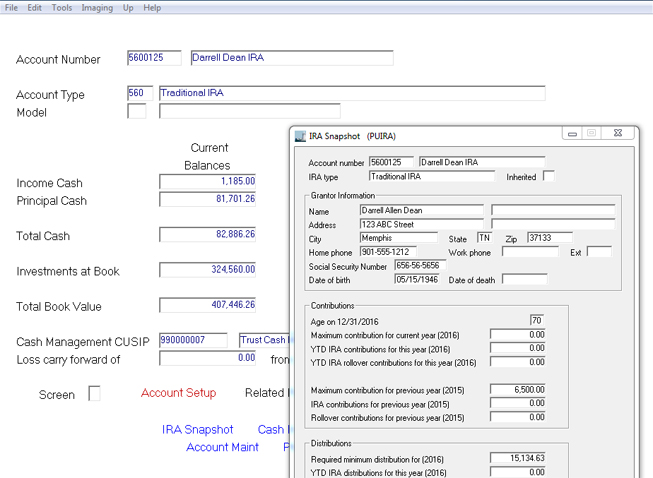
Task: Click the empty Model description field
Action: tap(249, 111)
